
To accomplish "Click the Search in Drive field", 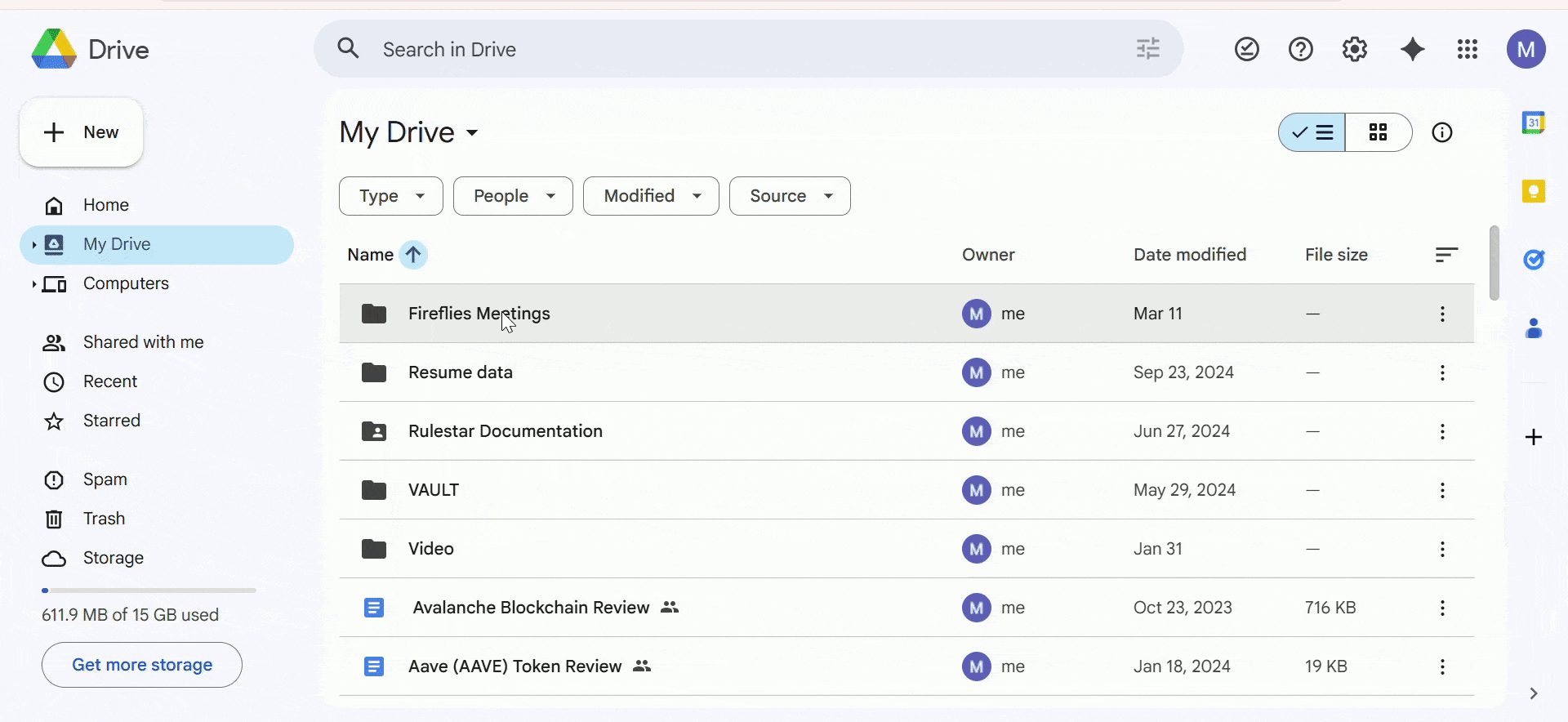I will [735, 49].
